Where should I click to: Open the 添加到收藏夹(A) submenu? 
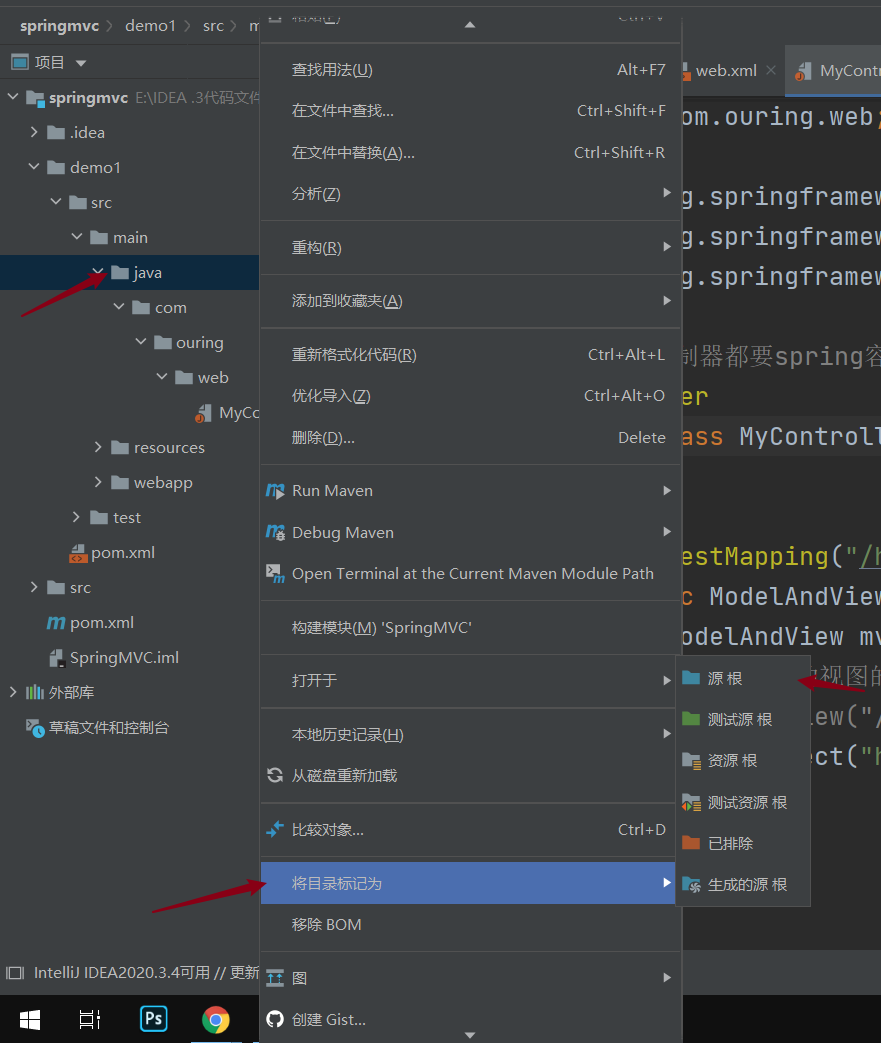coord(470,301)
